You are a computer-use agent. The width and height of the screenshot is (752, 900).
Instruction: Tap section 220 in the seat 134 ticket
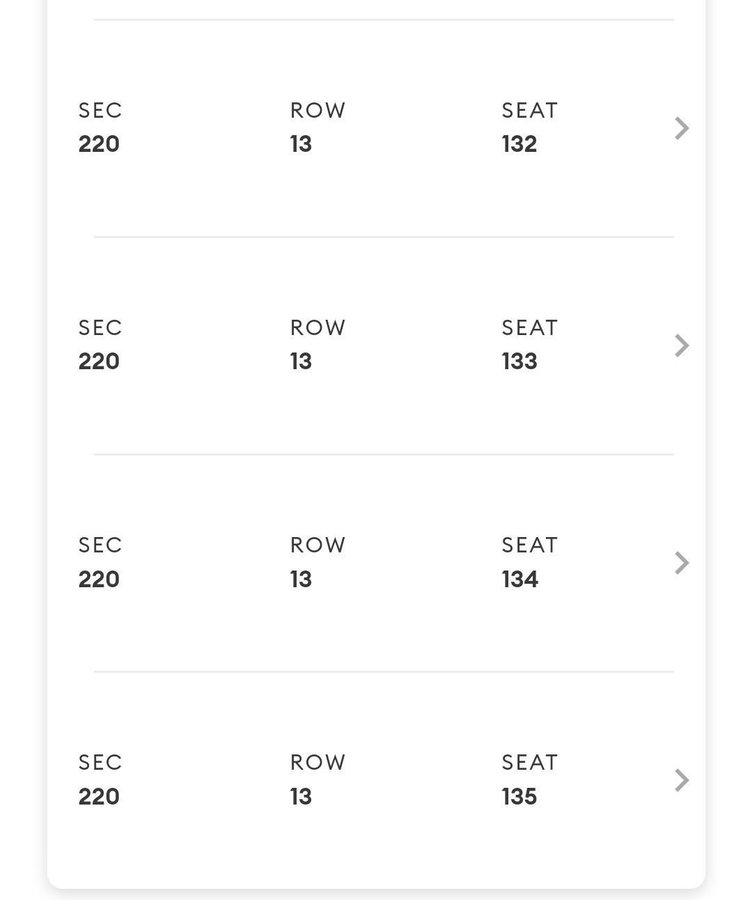point(99,579)
